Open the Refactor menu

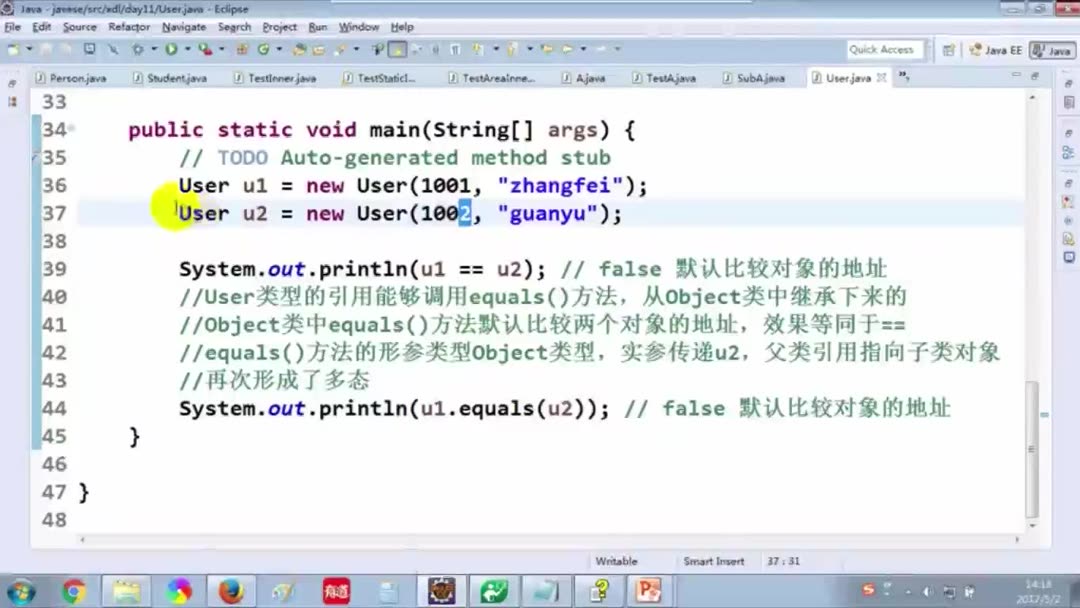coord(127,27)
